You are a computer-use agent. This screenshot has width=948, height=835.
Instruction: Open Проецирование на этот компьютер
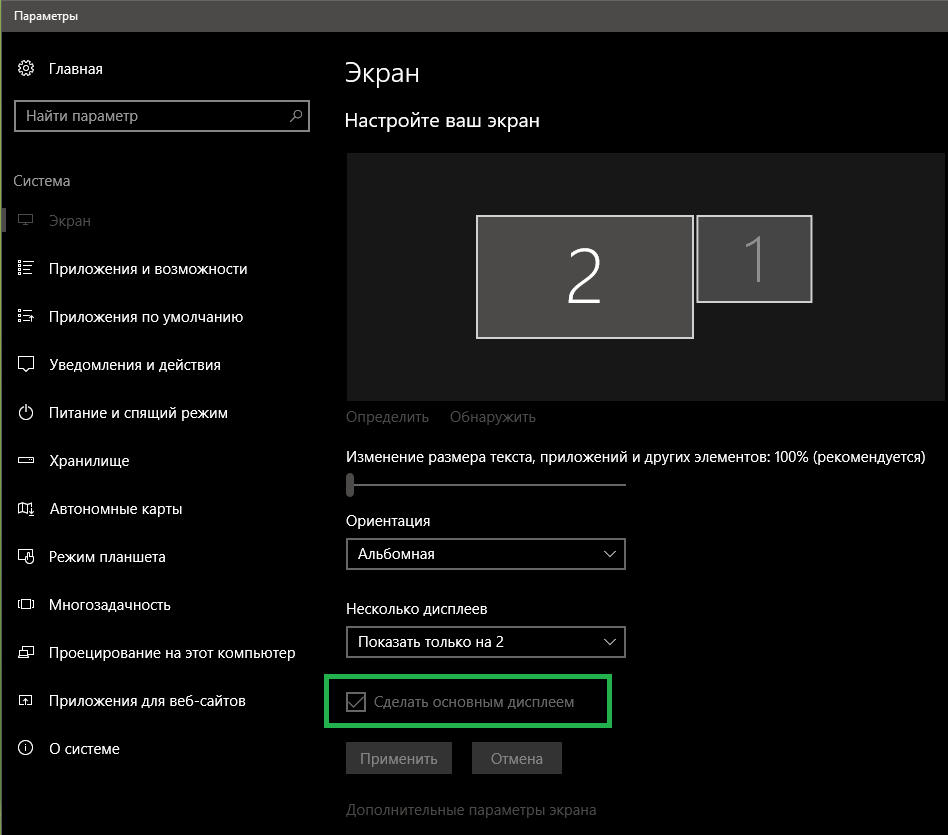click(x=172, y=653)
